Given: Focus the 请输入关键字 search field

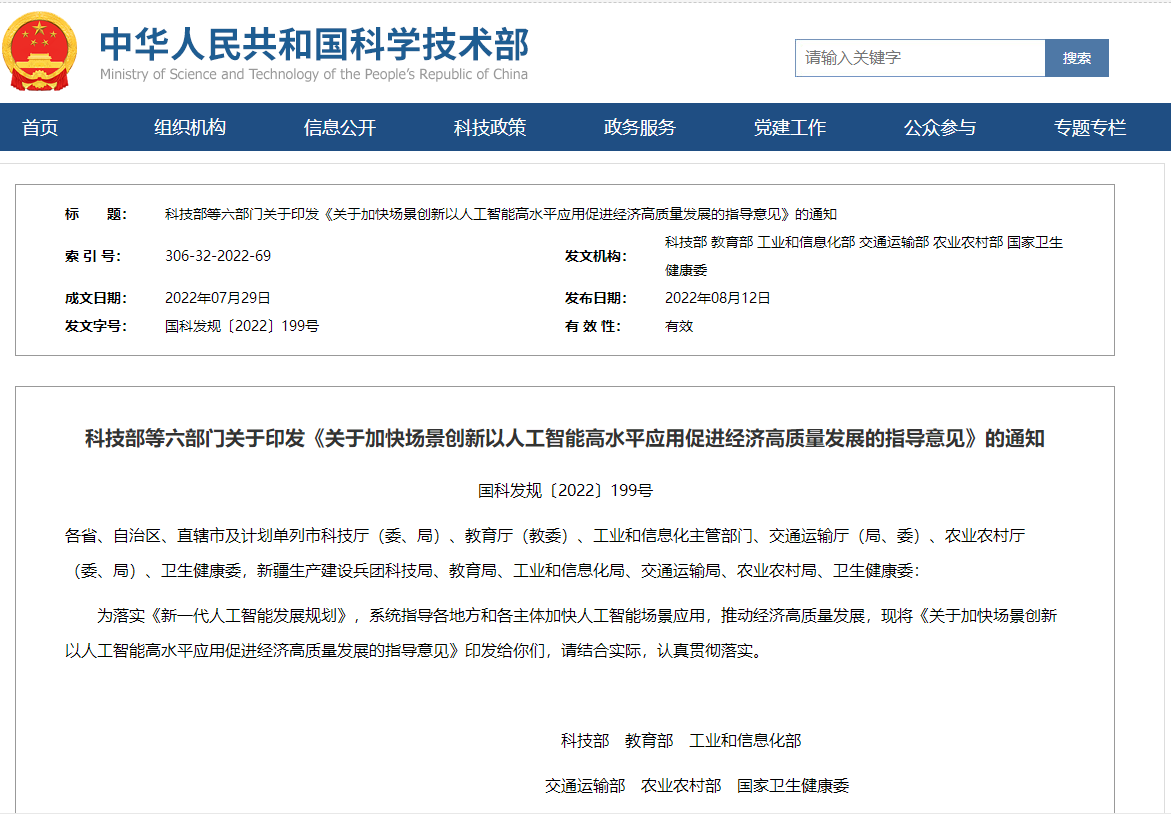Looking at the screenshot, I should (x=920, y=57).
